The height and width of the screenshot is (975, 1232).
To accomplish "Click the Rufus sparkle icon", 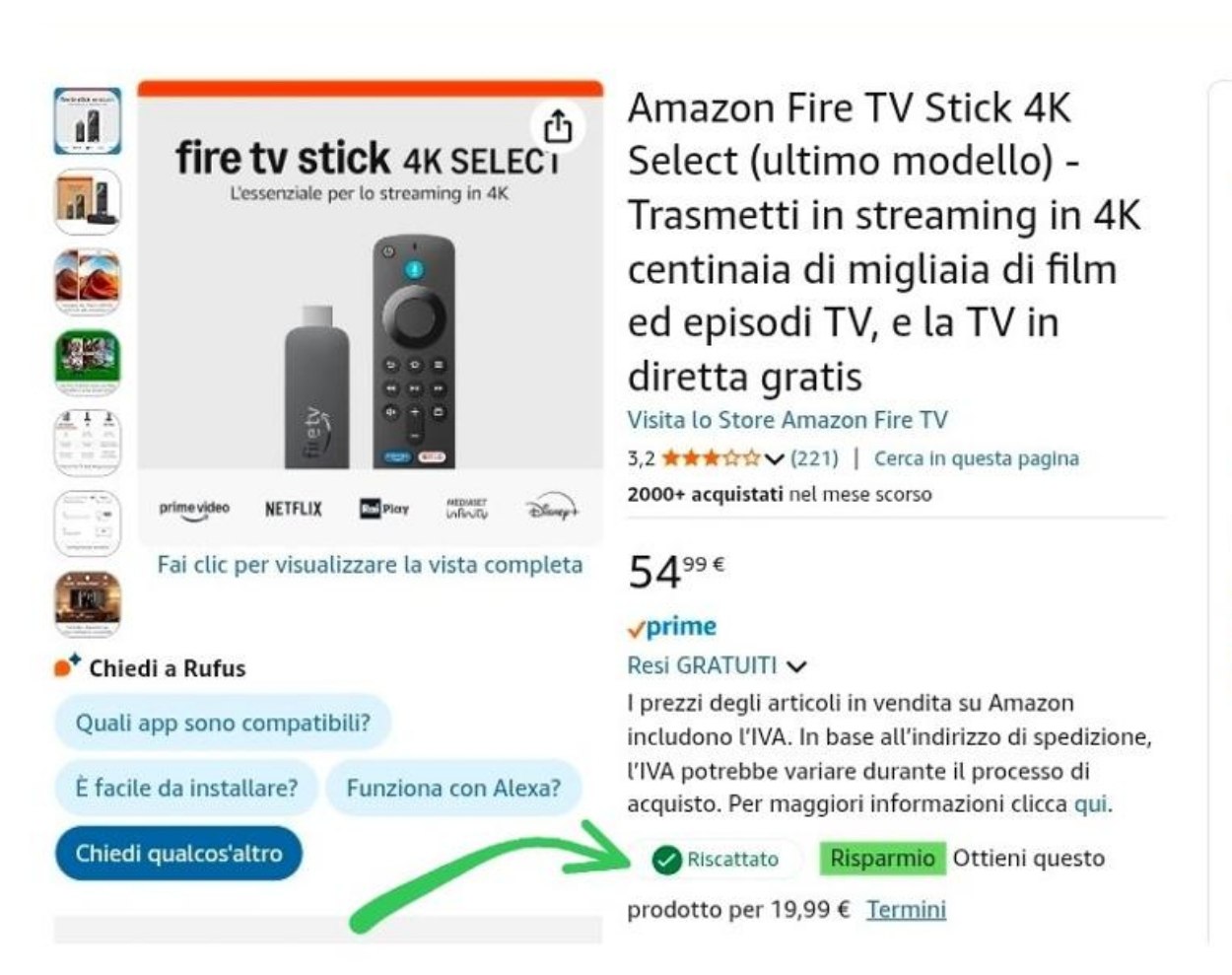I will click(67, 667).
